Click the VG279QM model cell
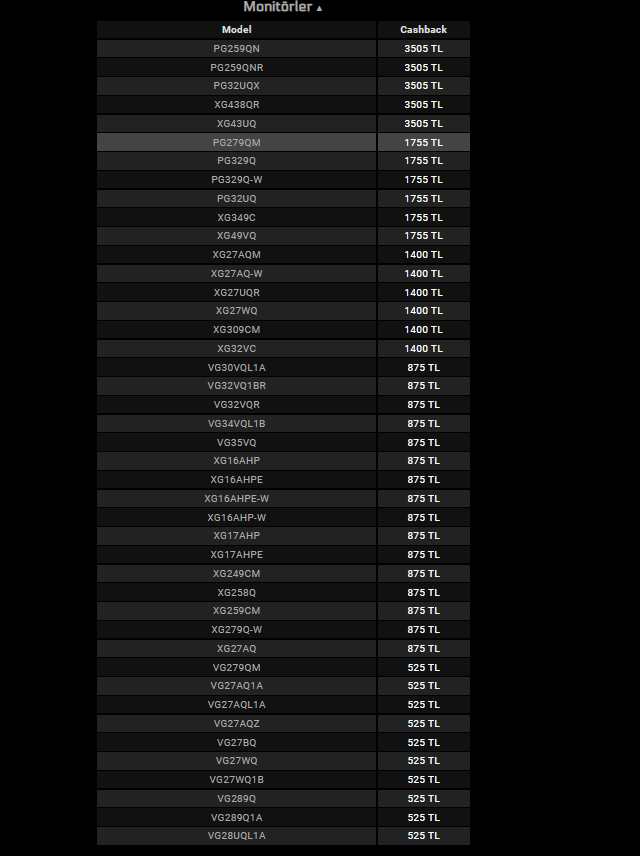The width and height of the screenshot is (641, 856). coord(237,667)
